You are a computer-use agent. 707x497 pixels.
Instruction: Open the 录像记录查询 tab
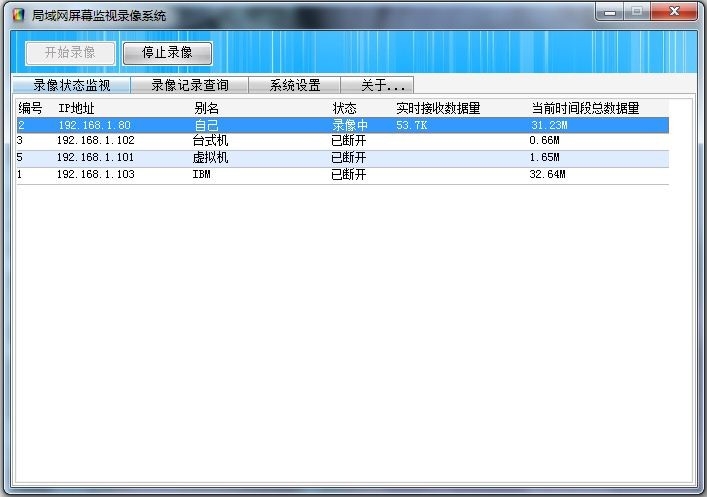tap(190, 85)
